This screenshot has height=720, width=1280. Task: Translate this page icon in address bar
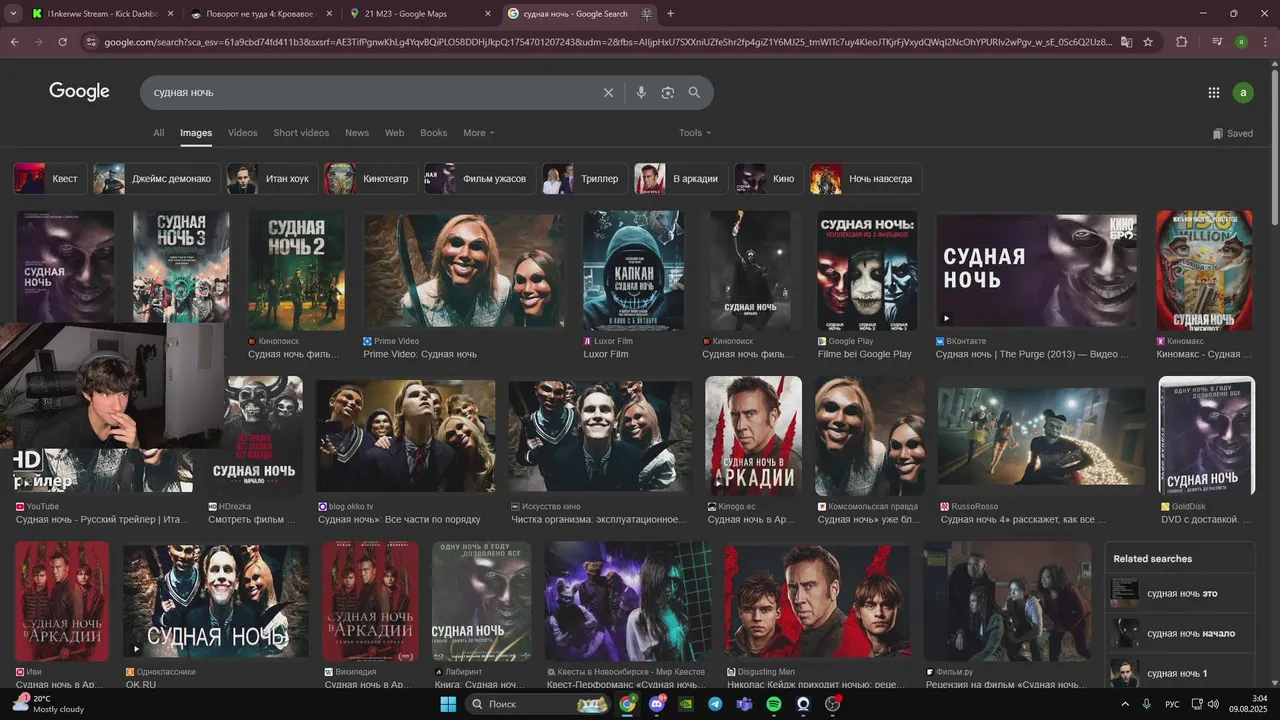pos(1126,42)
